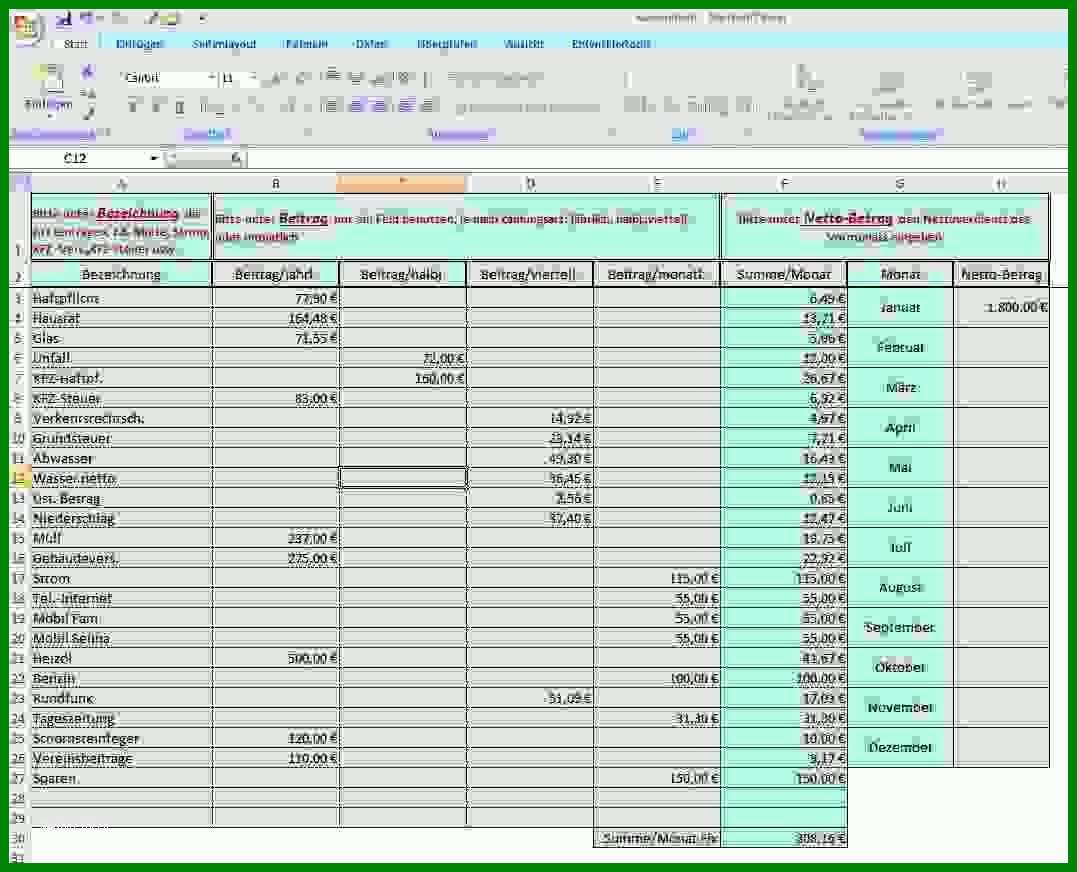
Task: Open the Start ribbon tab
Action: tap(76, 44)
